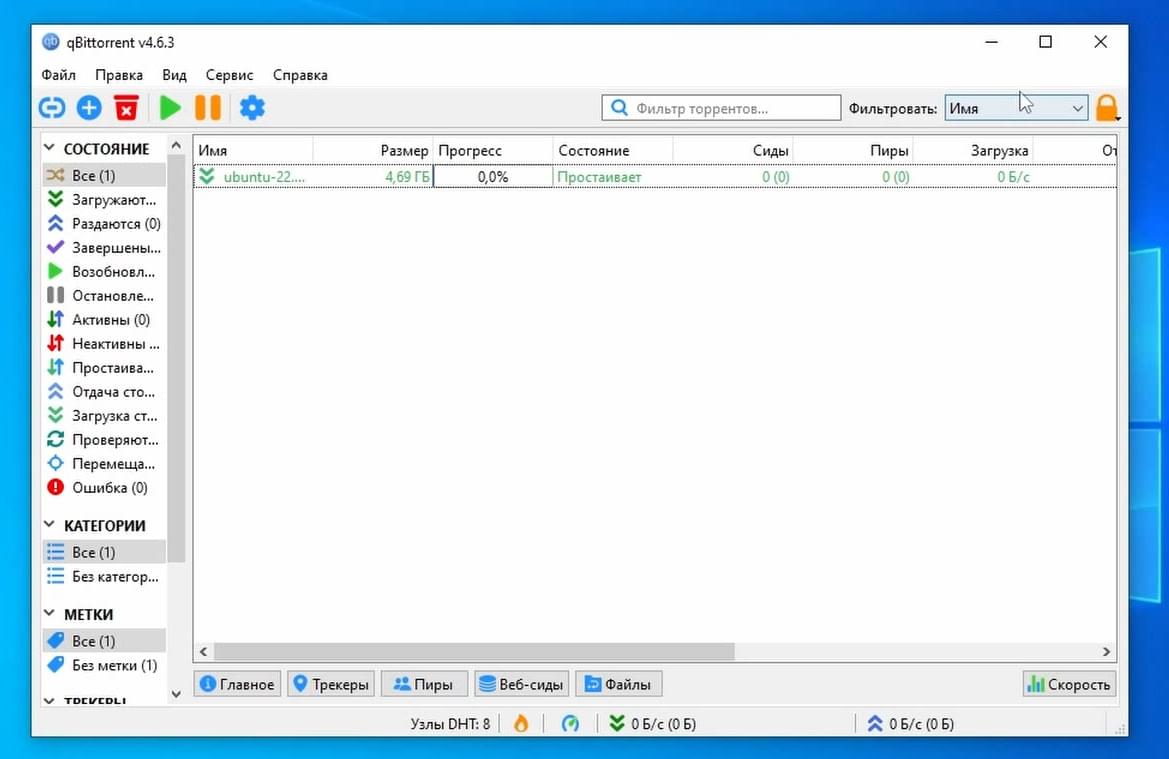Click the Скорость button
This screenshot has width=1169, height=759.
tap(1069, 684)
